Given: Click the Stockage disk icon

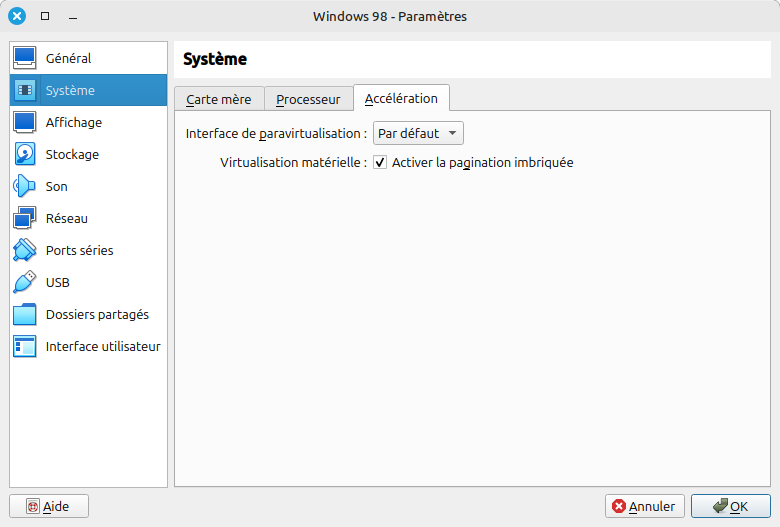Looking at the screenshot, I should point(24,154).
